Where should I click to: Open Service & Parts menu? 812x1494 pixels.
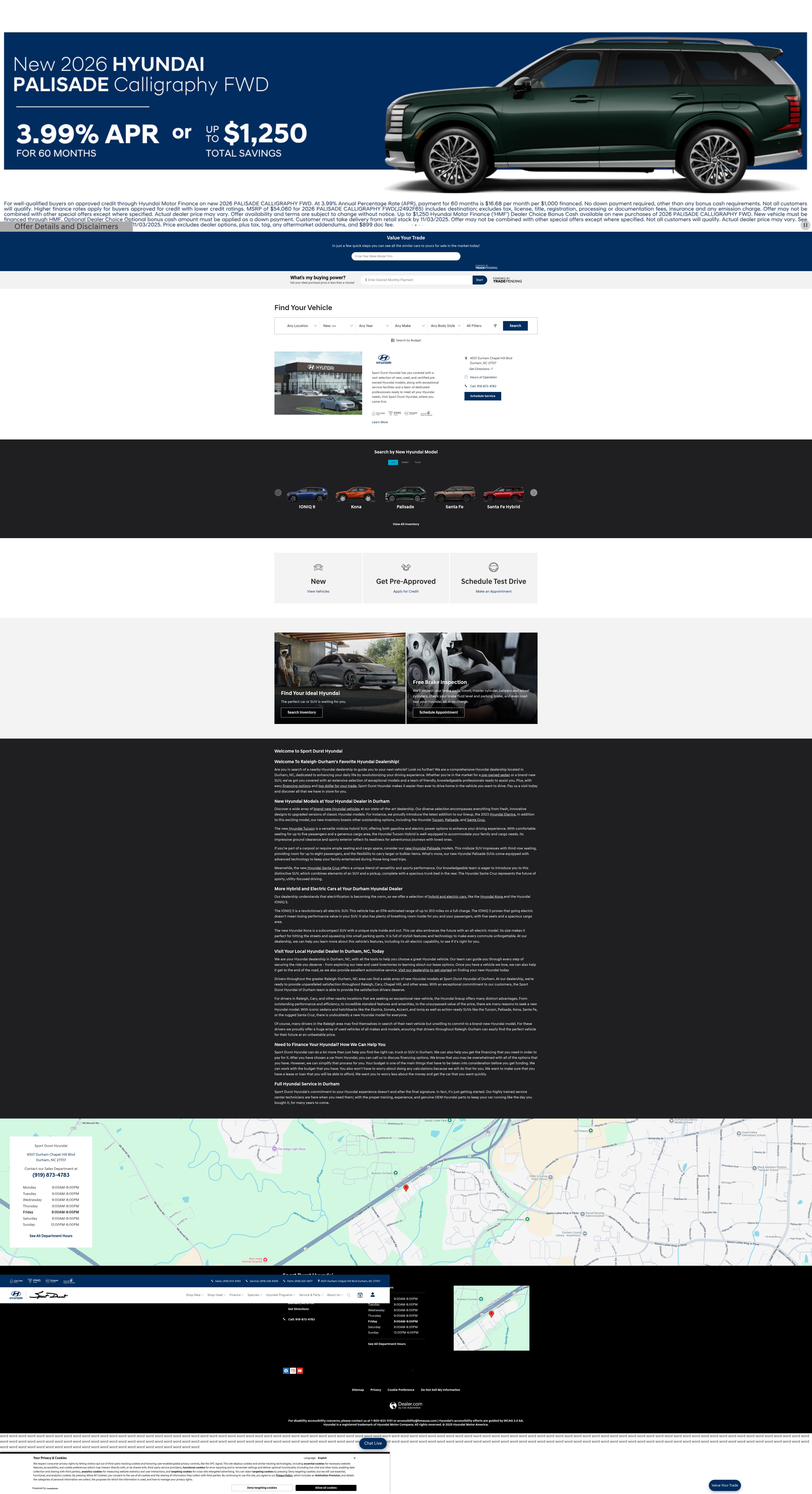tap(311, 1295)
